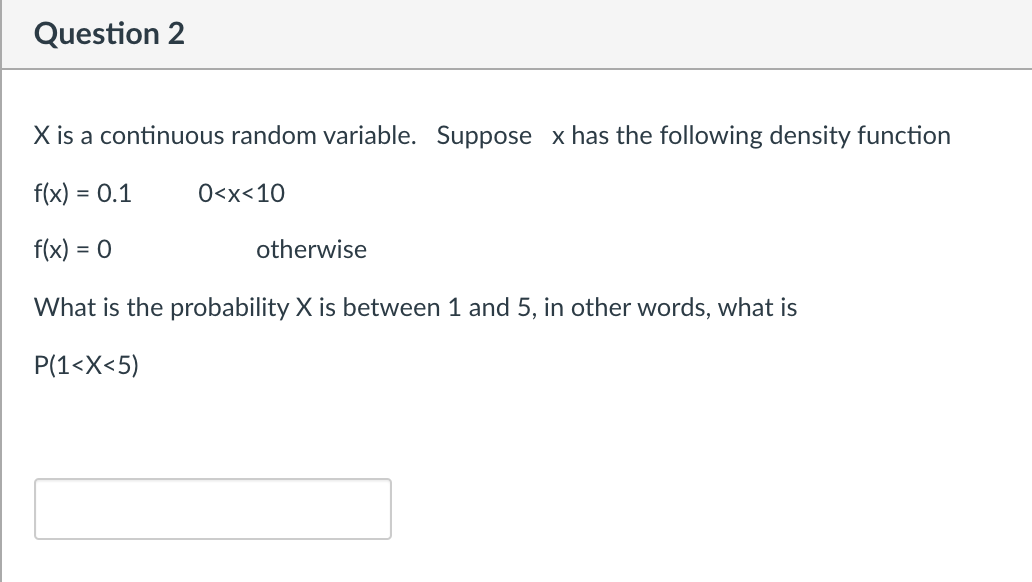Click below the answer input box
This screenshot has width=1032, height=582.
(210, 560)
